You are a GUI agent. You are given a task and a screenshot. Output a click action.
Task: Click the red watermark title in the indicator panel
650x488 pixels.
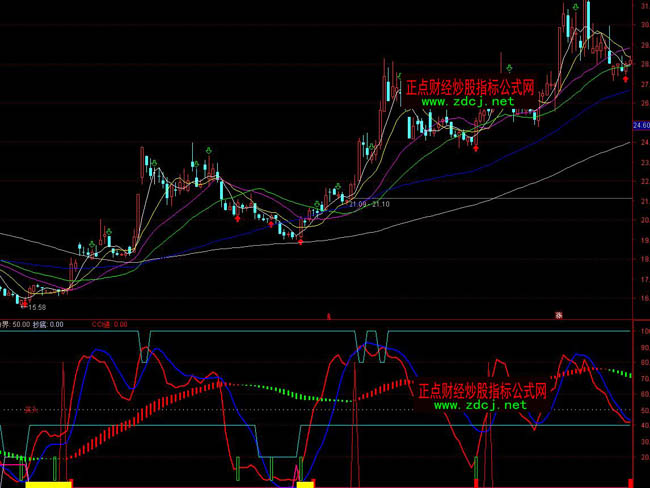click(x=483, y=390)
